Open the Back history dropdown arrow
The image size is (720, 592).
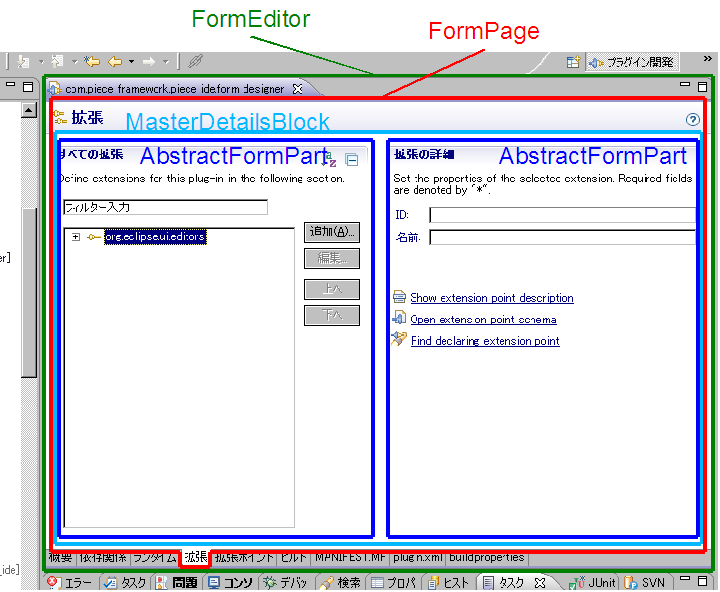tap(131, 62)
